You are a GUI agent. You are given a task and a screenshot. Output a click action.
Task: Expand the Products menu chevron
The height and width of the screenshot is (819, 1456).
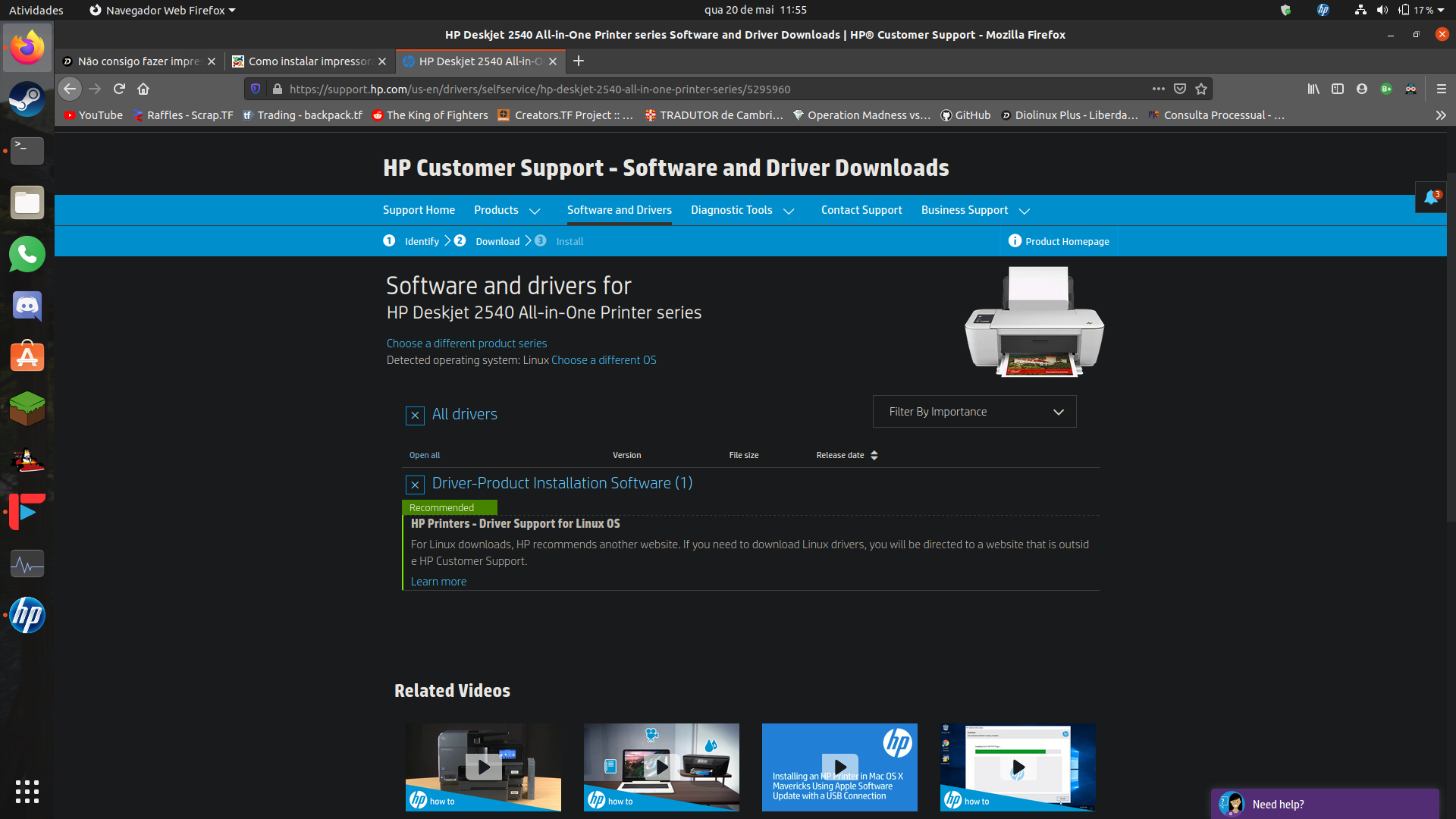point(535,211)
